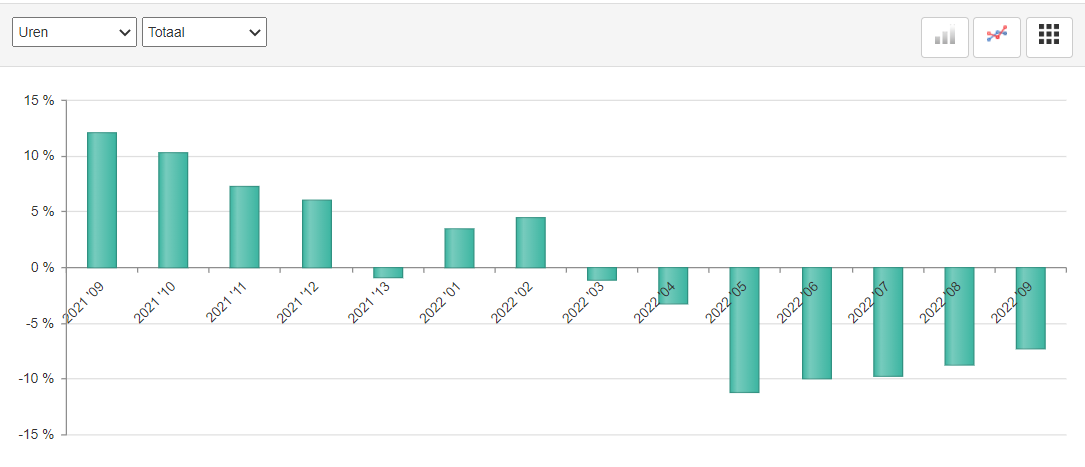1085x467 pixels.
Task: Click the 2021 '09 axis label
Action: tap(84, 303)
